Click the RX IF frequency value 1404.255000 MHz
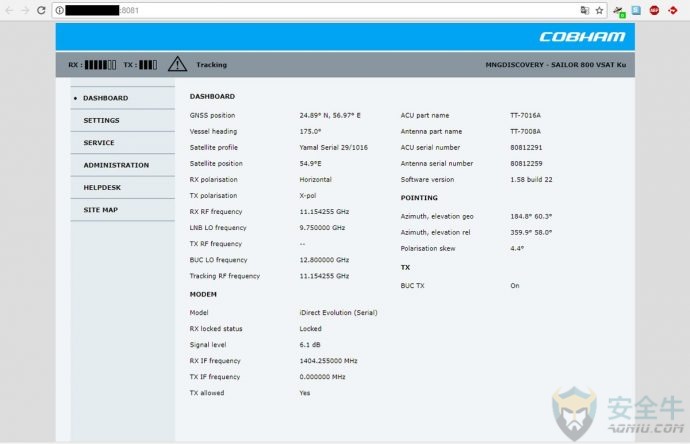The image size is (690, 444). coord(328,361)
